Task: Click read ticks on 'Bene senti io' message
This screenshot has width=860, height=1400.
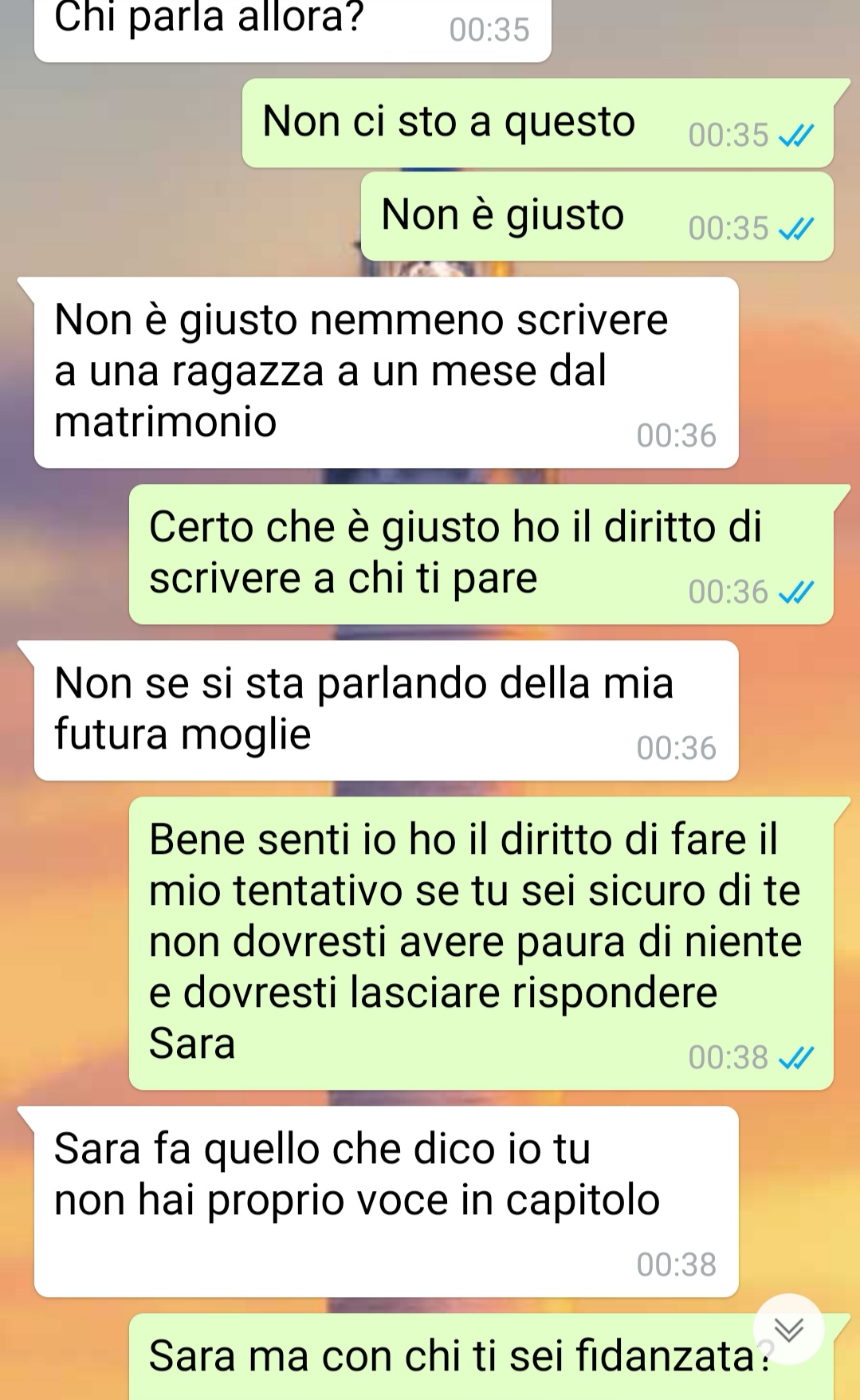Action: pos(795,1058)
